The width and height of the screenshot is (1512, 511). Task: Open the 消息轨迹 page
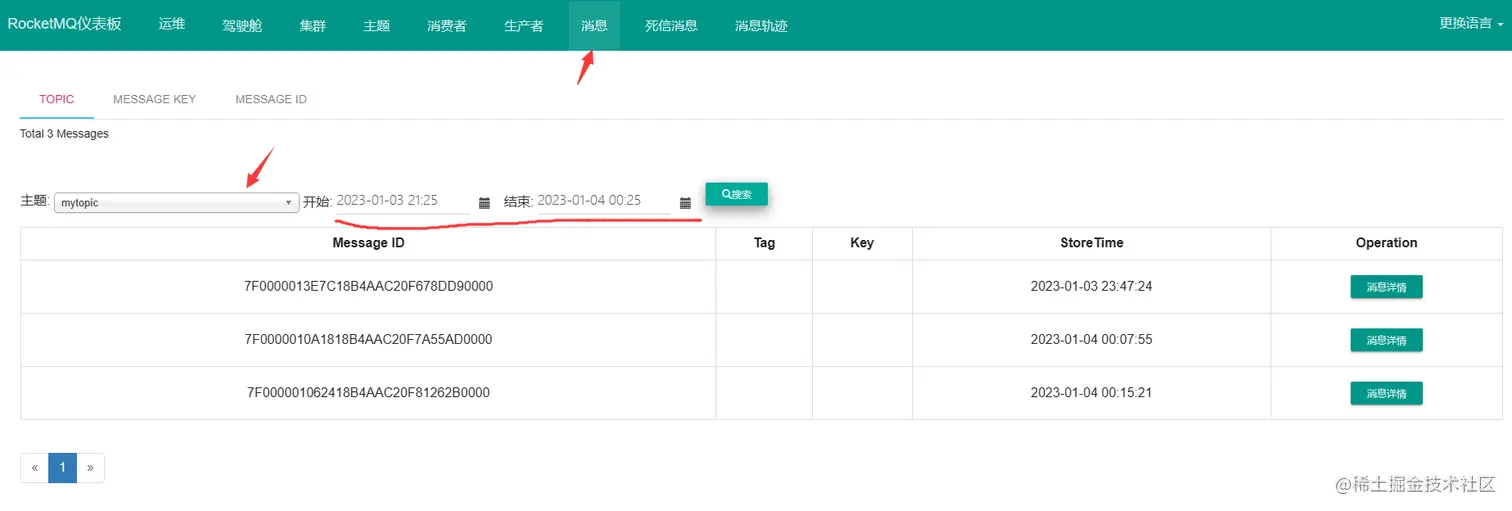[x=761, y=25]
